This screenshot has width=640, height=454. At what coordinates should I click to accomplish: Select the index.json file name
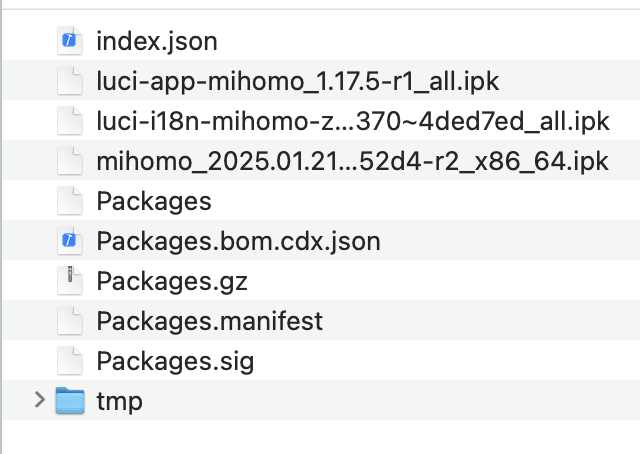(x=157, y=41)
